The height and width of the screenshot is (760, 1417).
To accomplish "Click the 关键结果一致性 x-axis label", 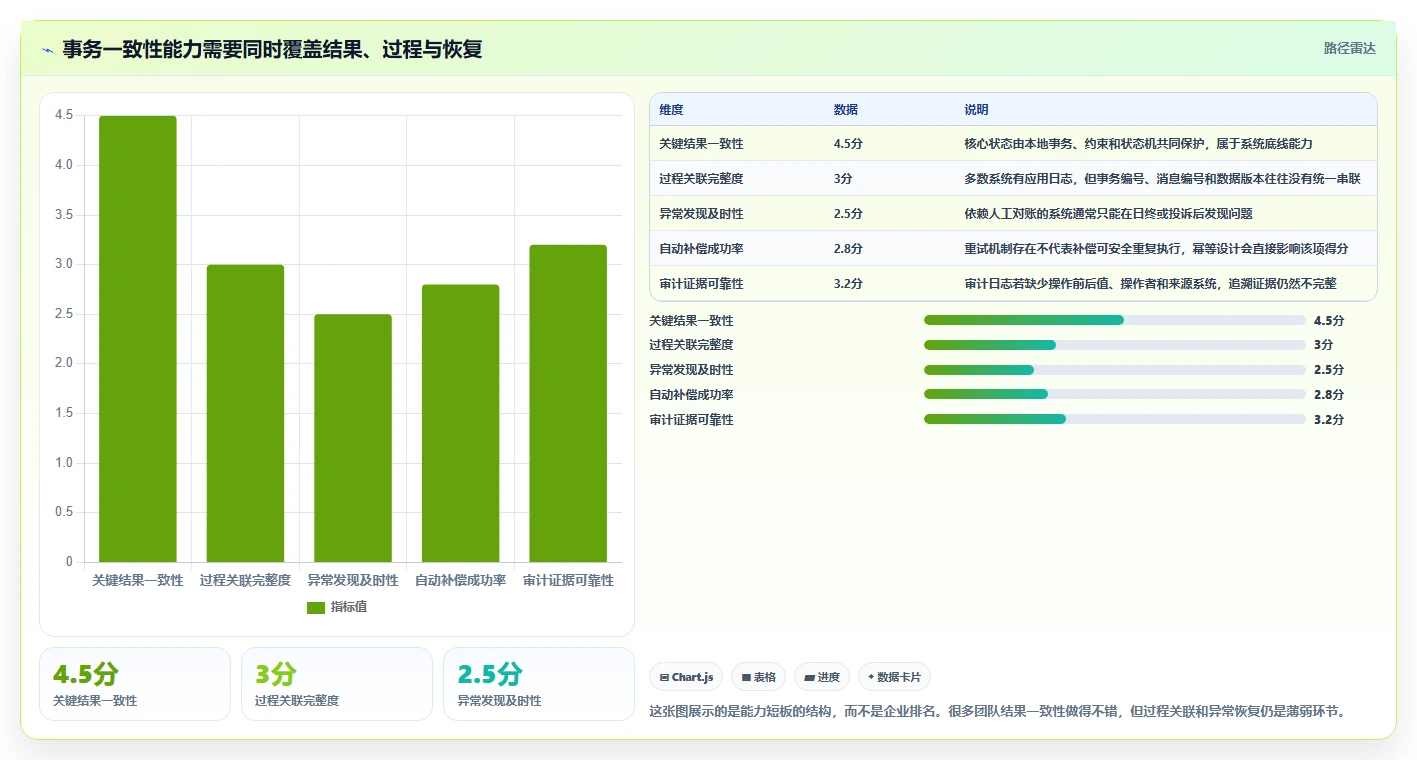I will coord(138,580).
